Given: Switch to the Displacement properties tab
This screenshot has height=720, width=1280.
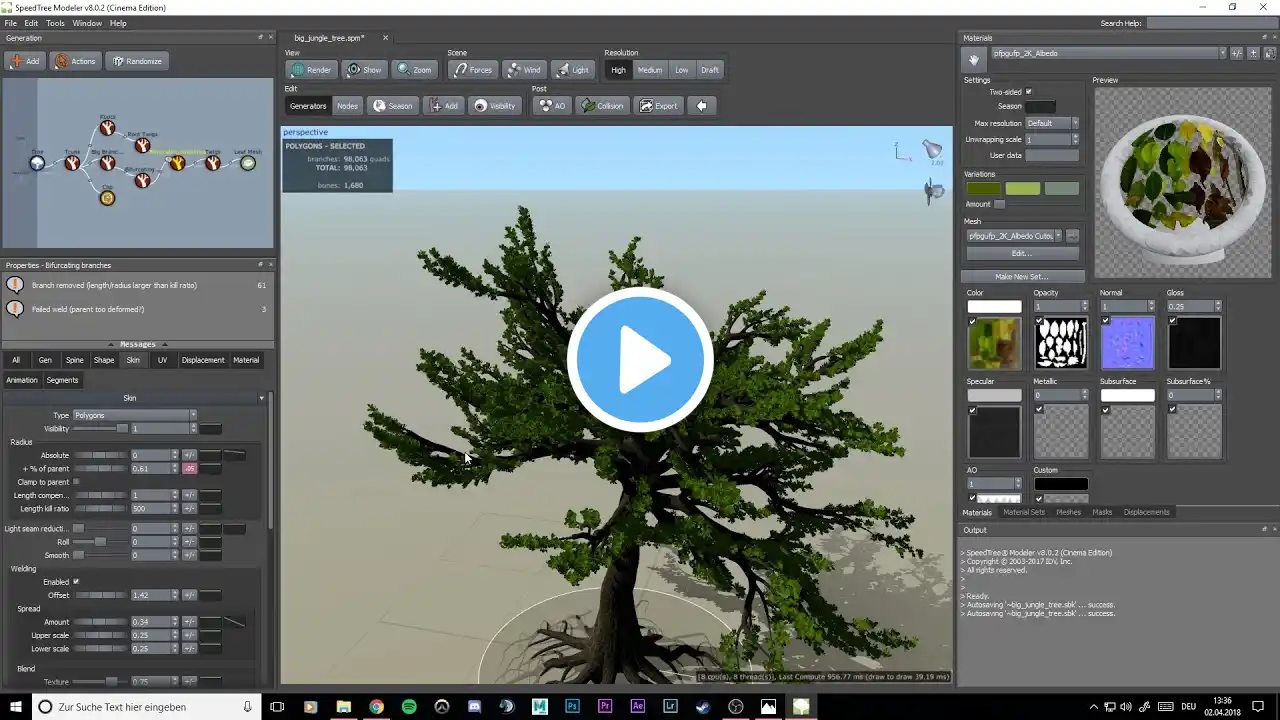Looking at the screenshot, I should click(203, 360).
